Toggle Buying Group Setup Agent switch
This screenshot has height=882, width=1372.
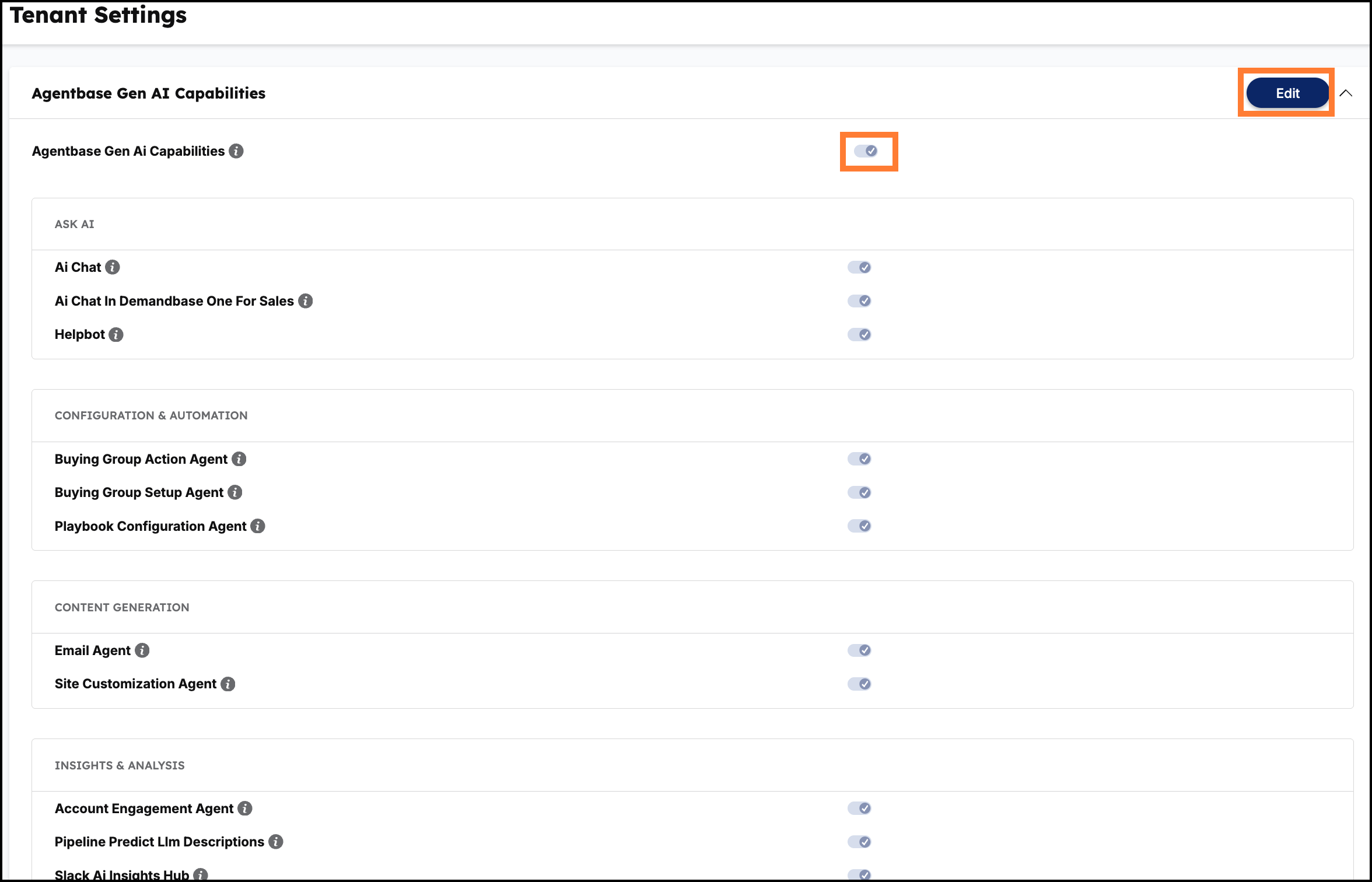point(859,492)
